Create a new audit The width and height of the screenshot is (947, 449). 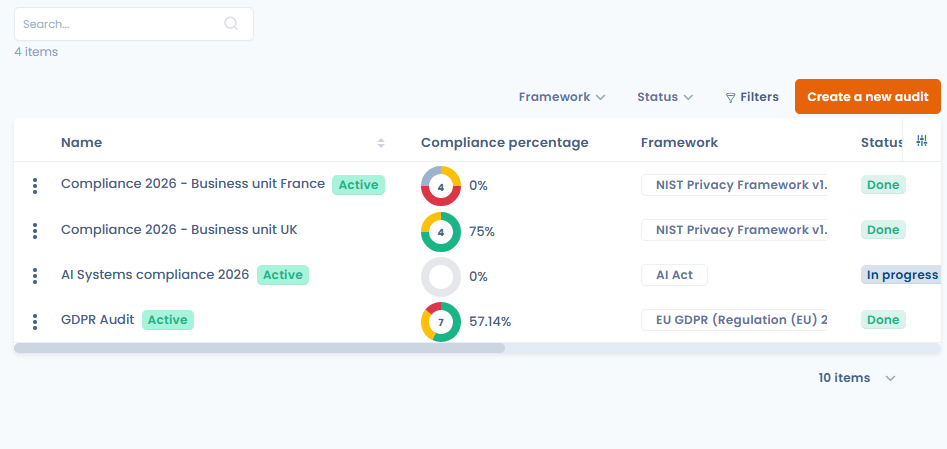tap(867, 97)
